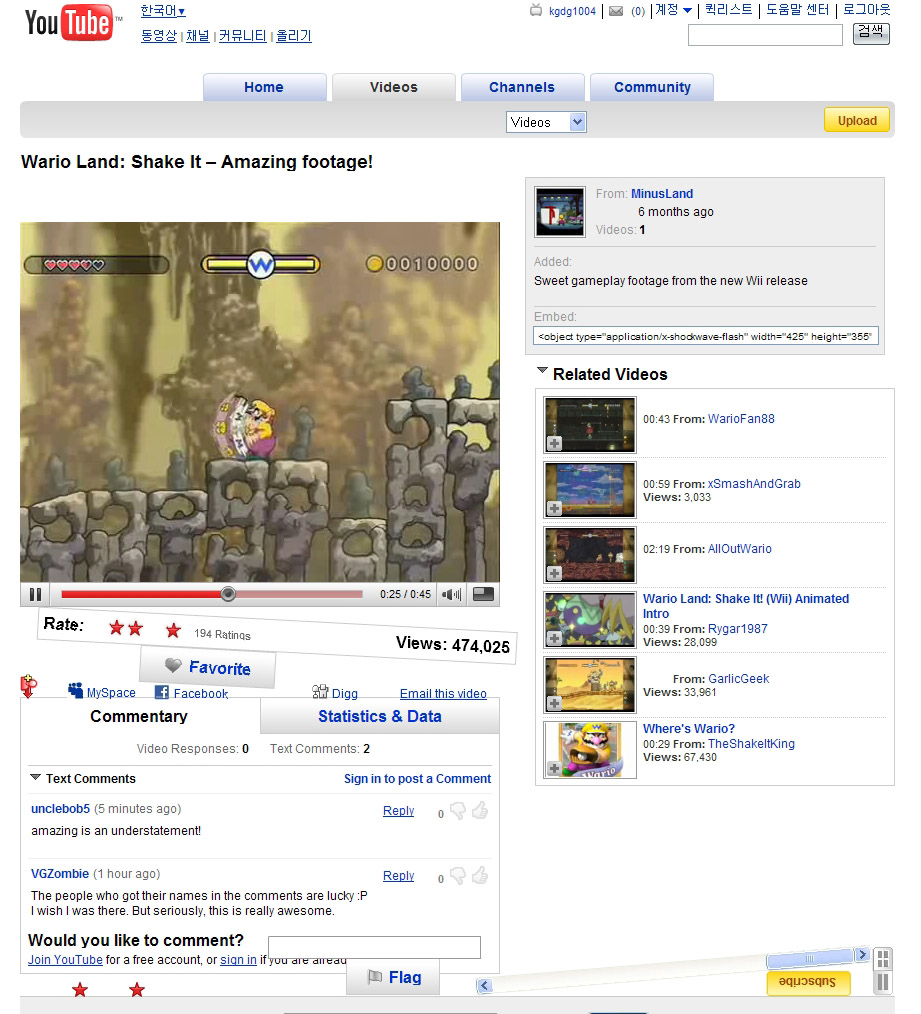Click thumbs up on unclebob5's comment
Image resolution: width=921 pixels, height=1014 pixels.
[480, 810]
